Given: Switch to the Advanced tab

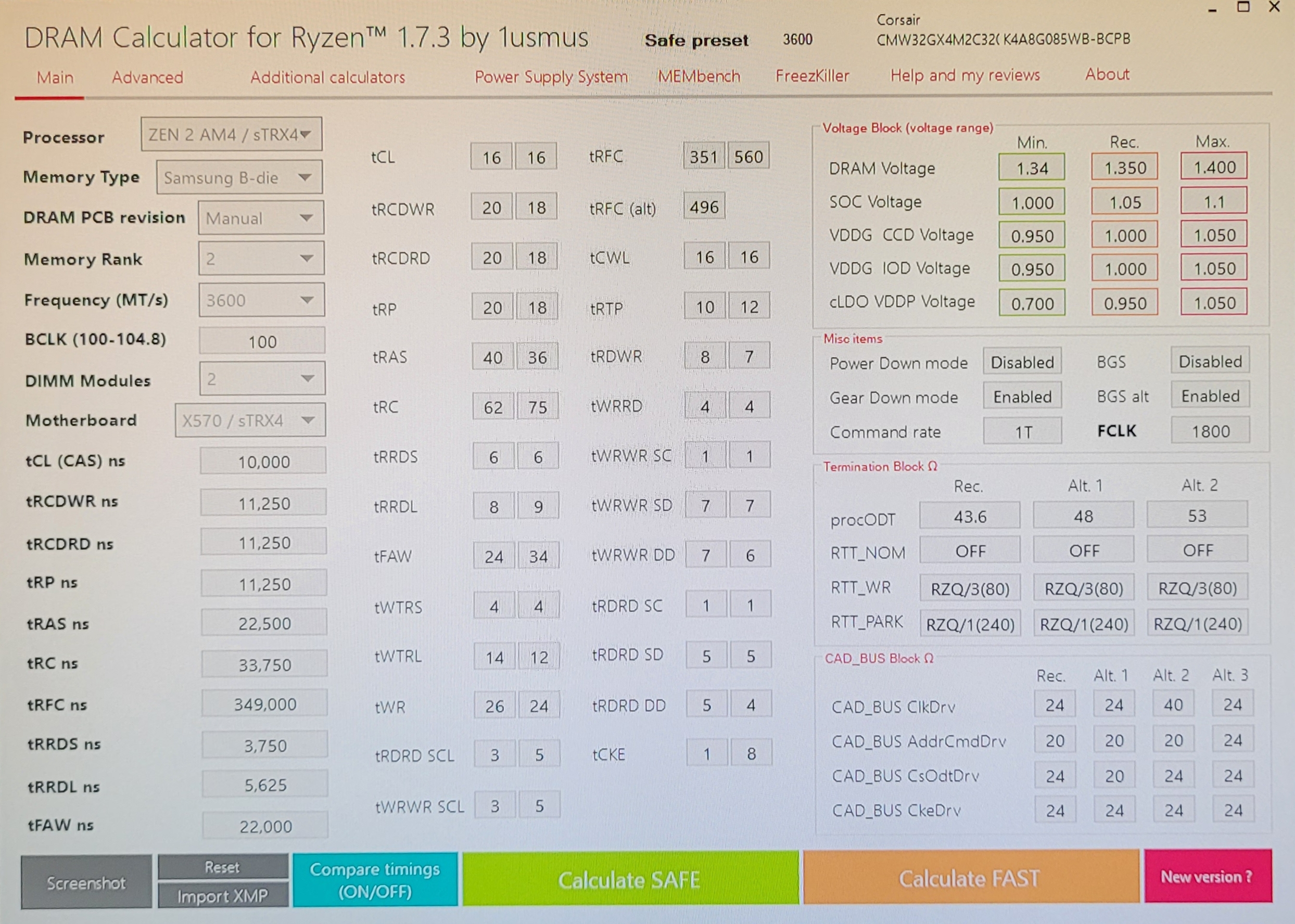Looking at the screenshot, I should pyautogui.click(x=147, y=78).
